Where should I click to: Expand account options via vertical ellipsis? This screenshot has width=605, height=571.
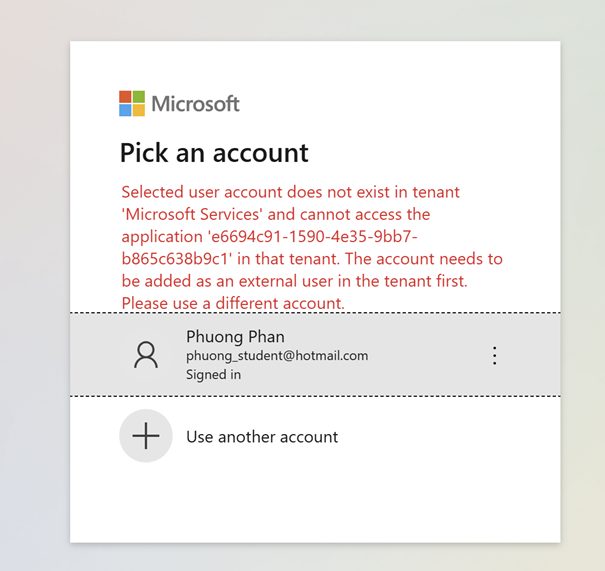[x=495, y=355]
